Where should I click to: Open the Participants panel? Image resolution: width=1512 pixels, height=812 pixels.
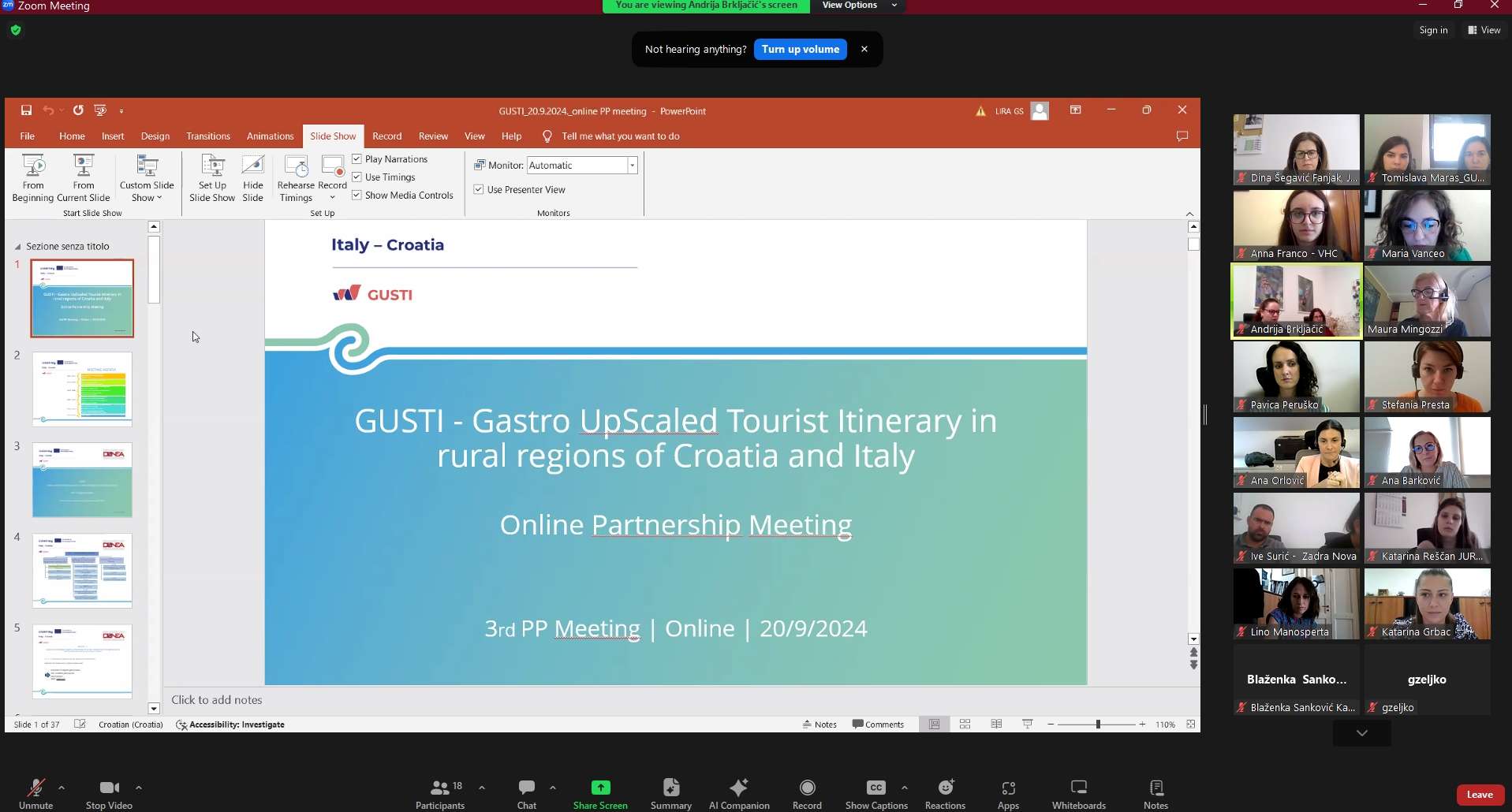click(440, 794)
